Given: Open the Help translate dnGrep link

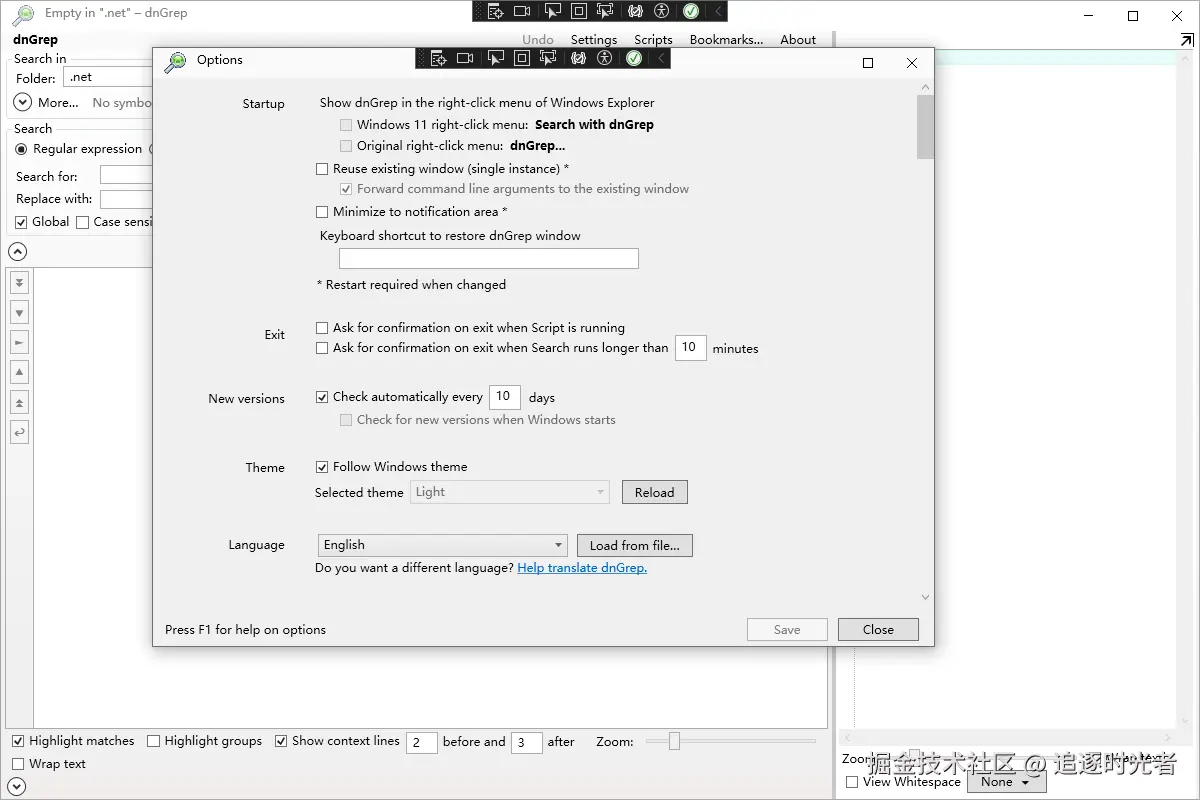Looking at the screenshot, I should click(x=582, y=568).
